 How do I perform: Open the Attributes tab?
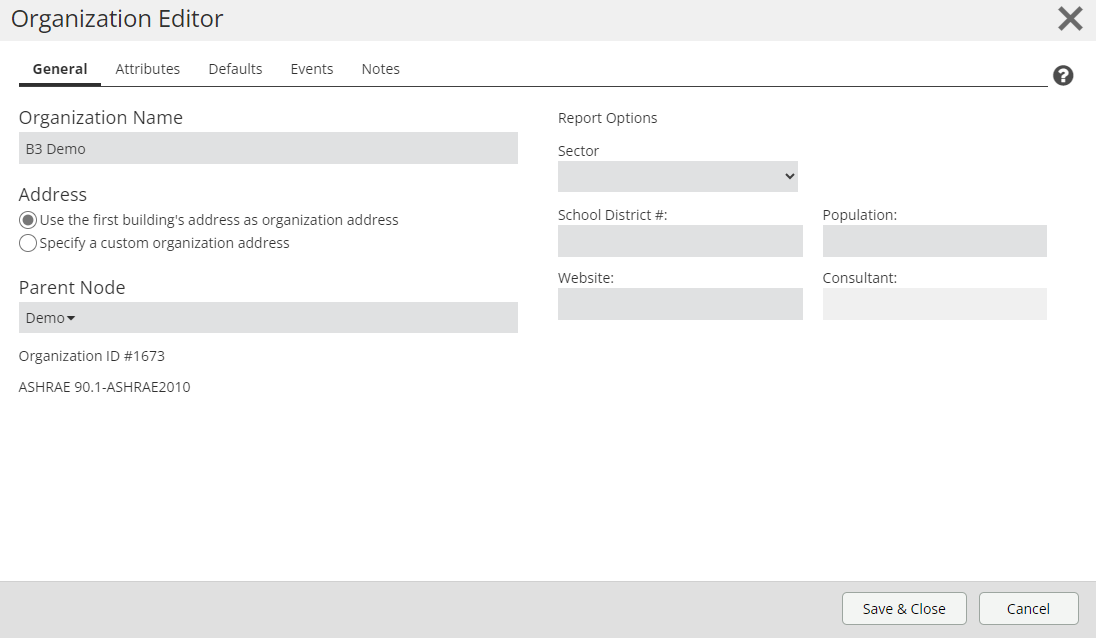coord(148,69)
